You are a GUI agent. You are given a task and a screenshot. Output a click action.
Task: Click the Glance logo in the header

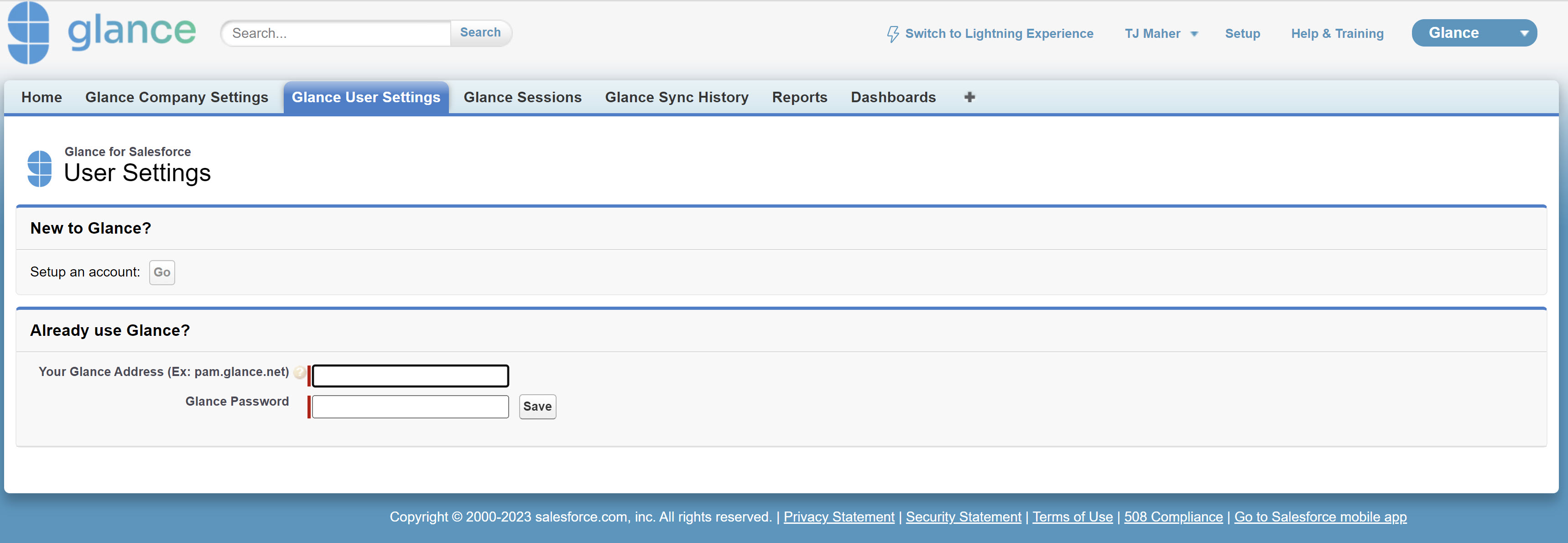(102, 32)
